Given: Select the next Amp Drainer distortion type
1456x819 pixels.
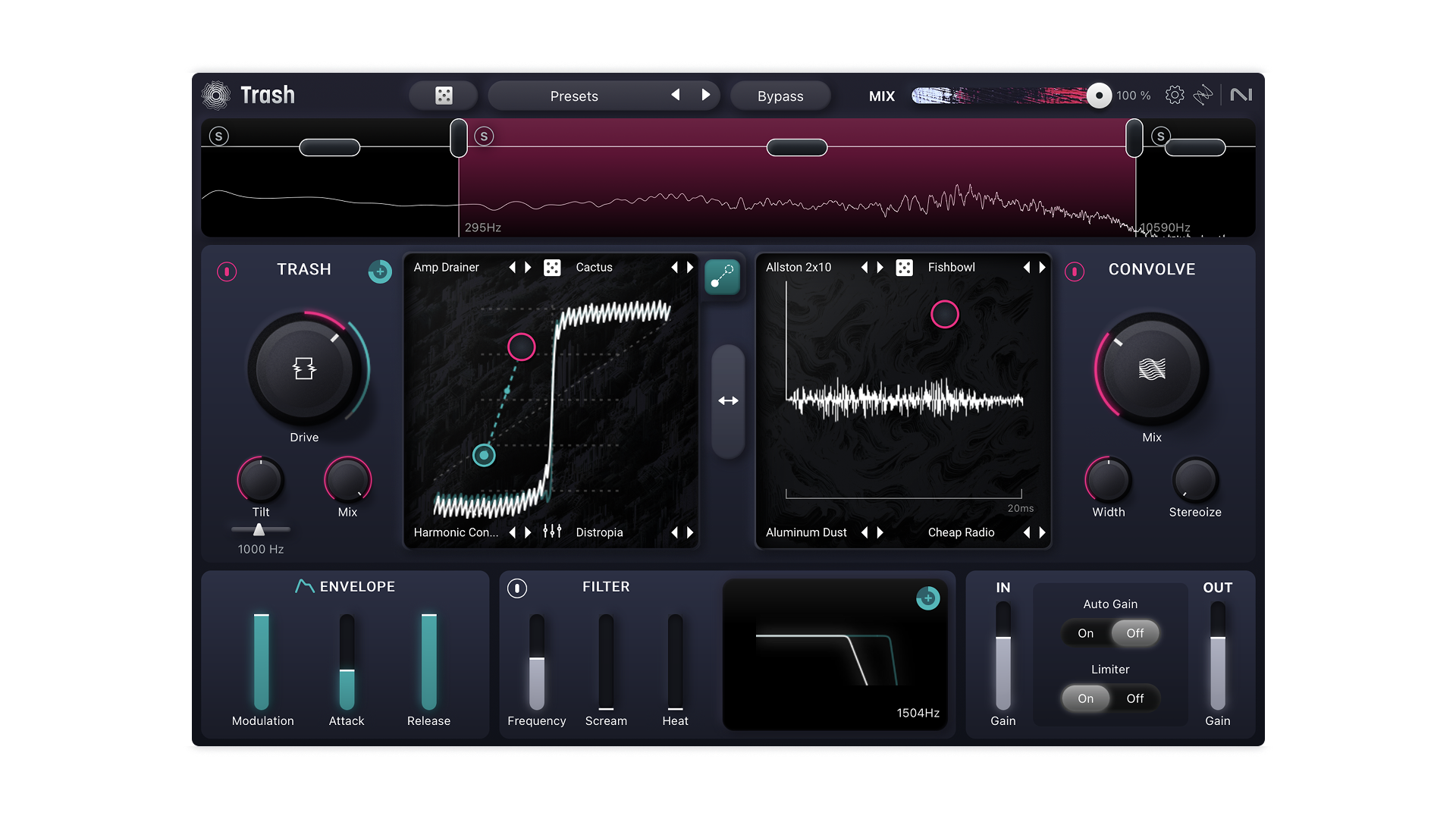Looking at the screenshot, I should (x=529, y=268).
